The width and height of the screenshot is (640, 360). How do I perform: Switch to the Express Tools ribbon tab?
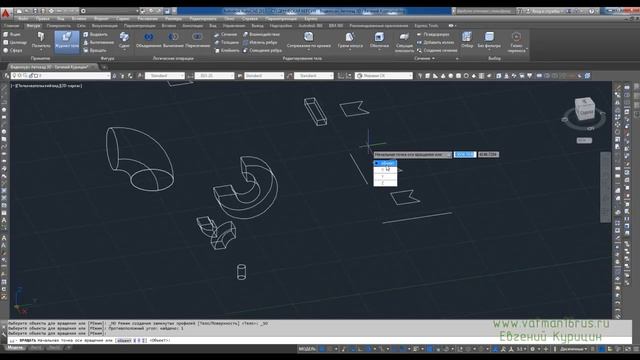(x=427, y=26)
